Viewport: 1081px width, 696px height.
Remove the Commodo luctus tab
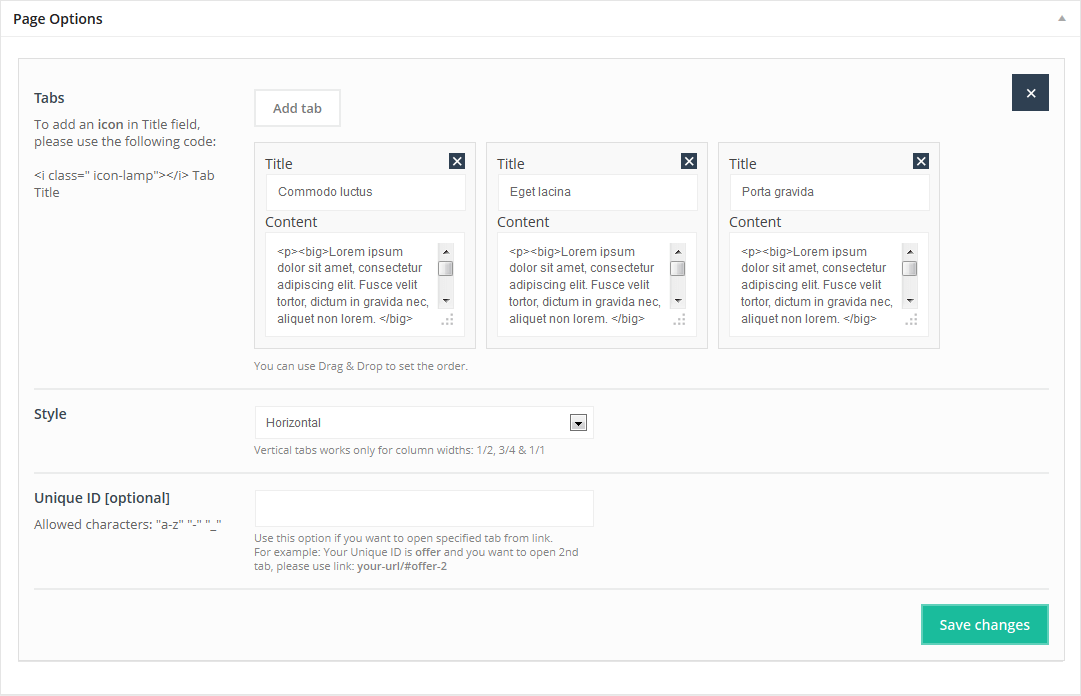(x=457, y=161)
